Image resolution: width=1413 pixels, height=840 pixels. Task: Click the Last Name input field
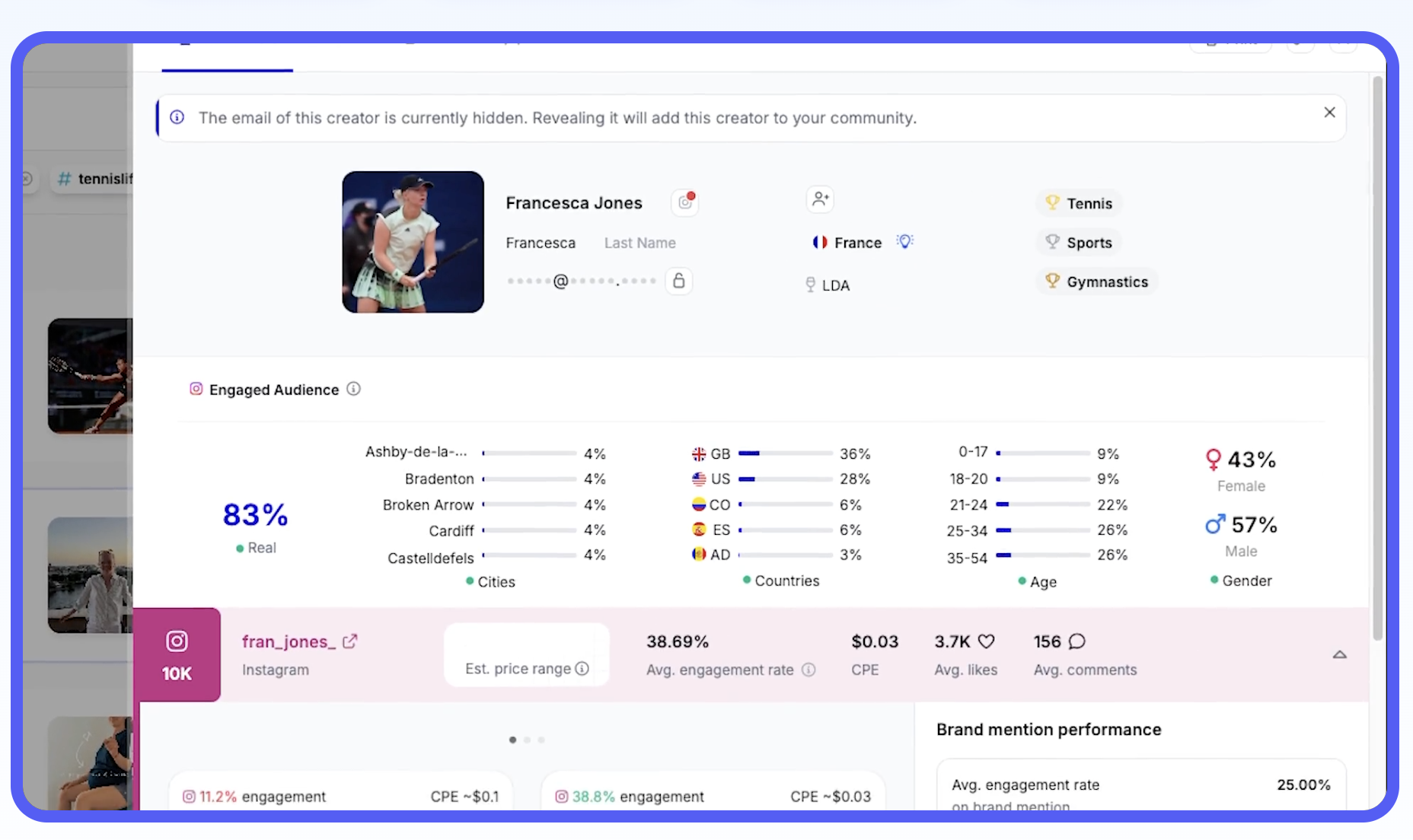click(x=640, y=243)
